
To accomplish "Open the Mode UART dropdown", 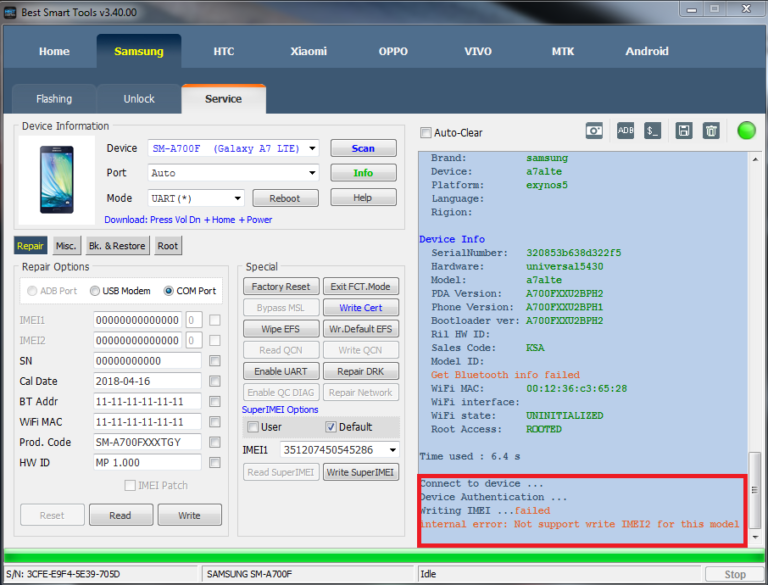I will click(x=237, y=198).
